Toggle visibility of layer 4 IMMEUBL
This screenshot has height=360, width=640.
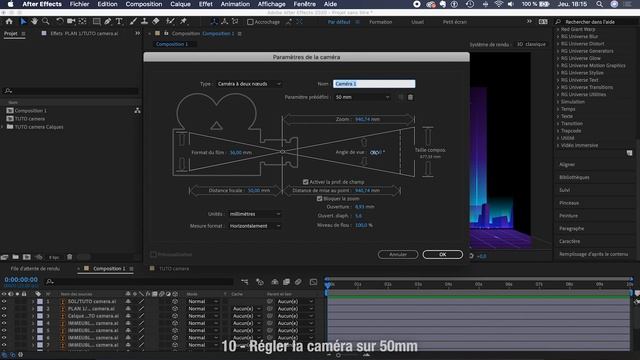4,323
